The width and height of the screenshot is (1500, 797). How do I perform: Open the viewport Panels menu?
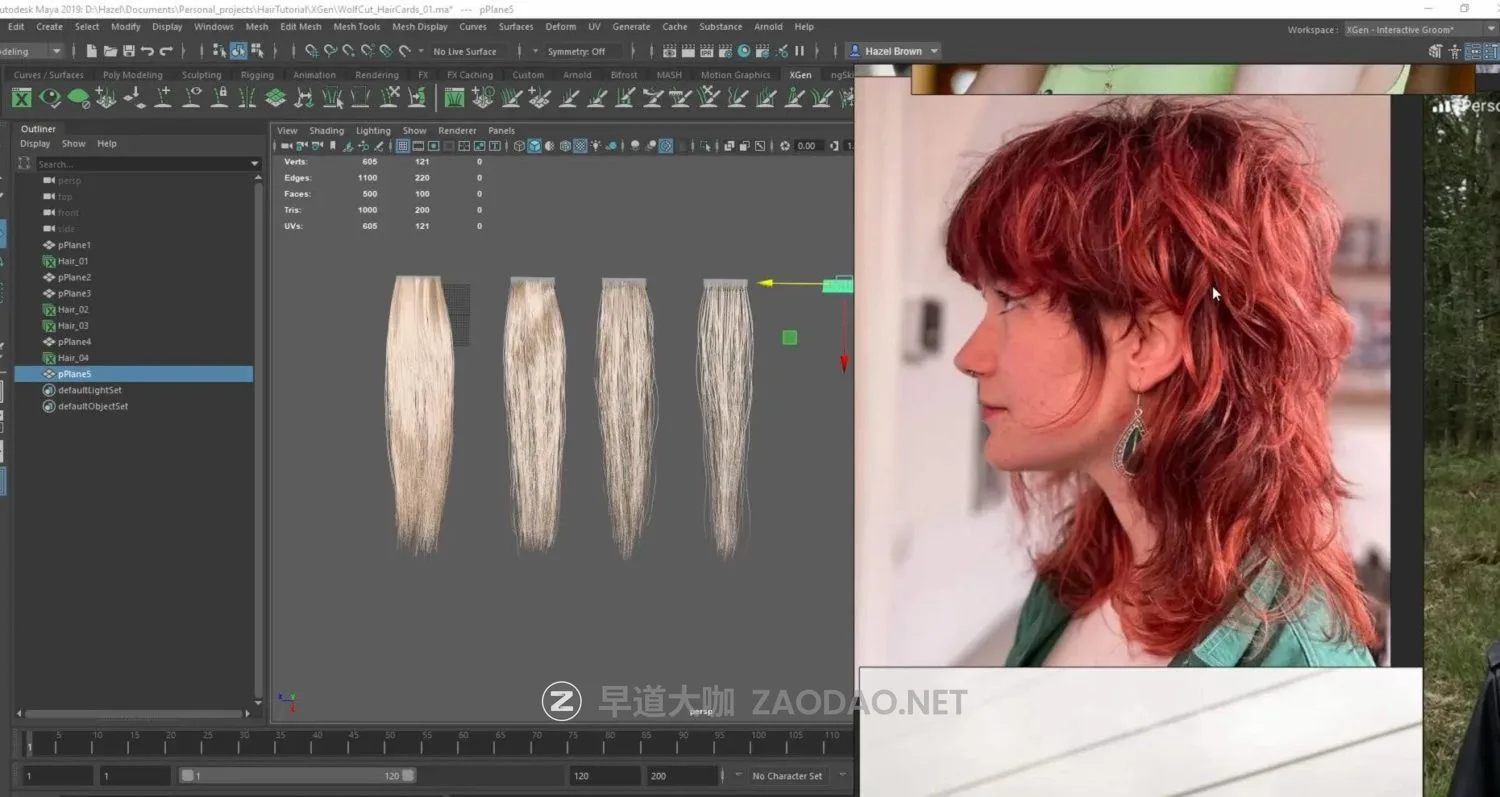click(501, 131)
